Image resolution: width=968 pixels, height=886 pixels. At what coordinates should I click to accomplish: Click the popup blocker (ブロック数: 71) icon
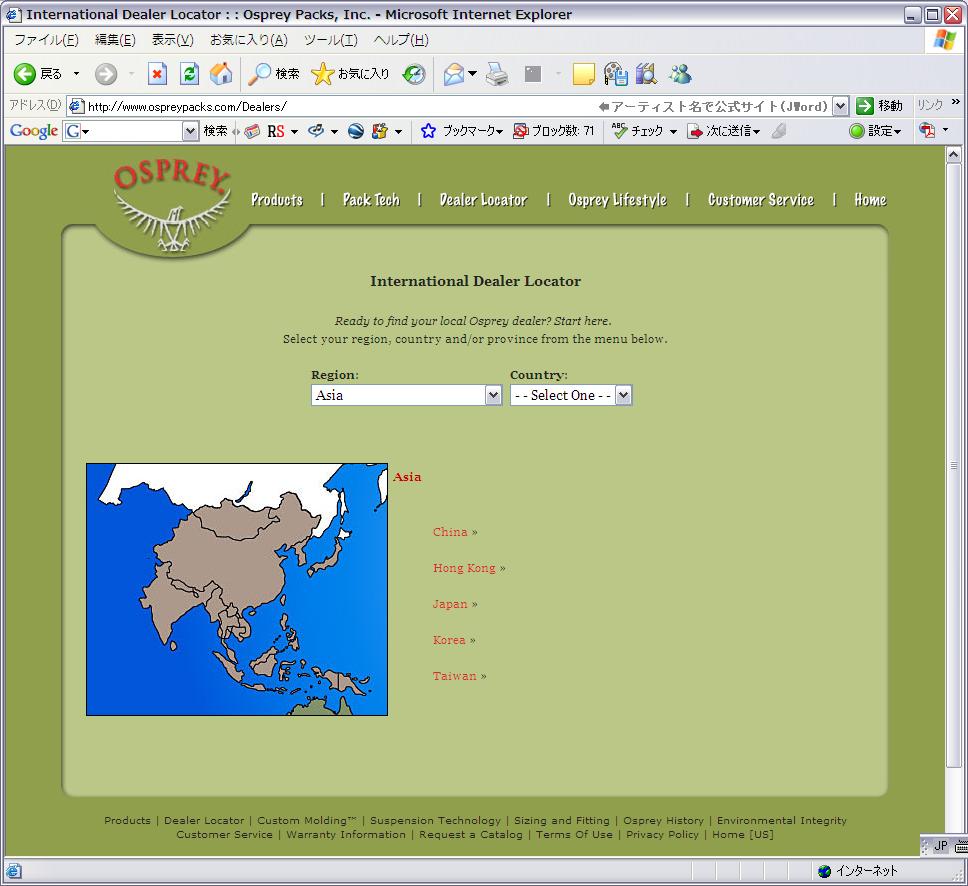pyautogui.click(x=520, y=131)
